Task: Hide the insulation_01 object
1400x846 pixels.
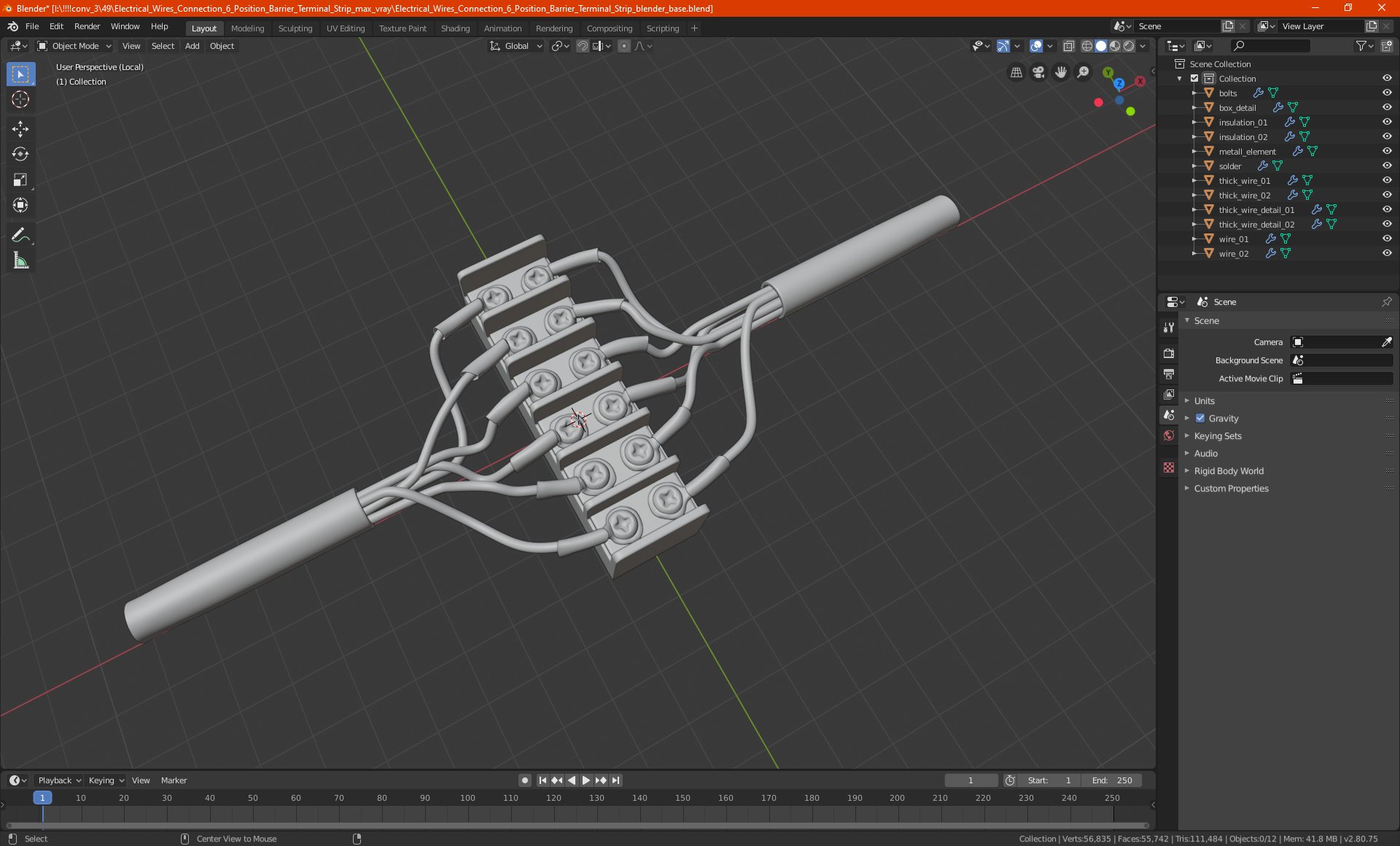Action: click(x=1387, y=122)
